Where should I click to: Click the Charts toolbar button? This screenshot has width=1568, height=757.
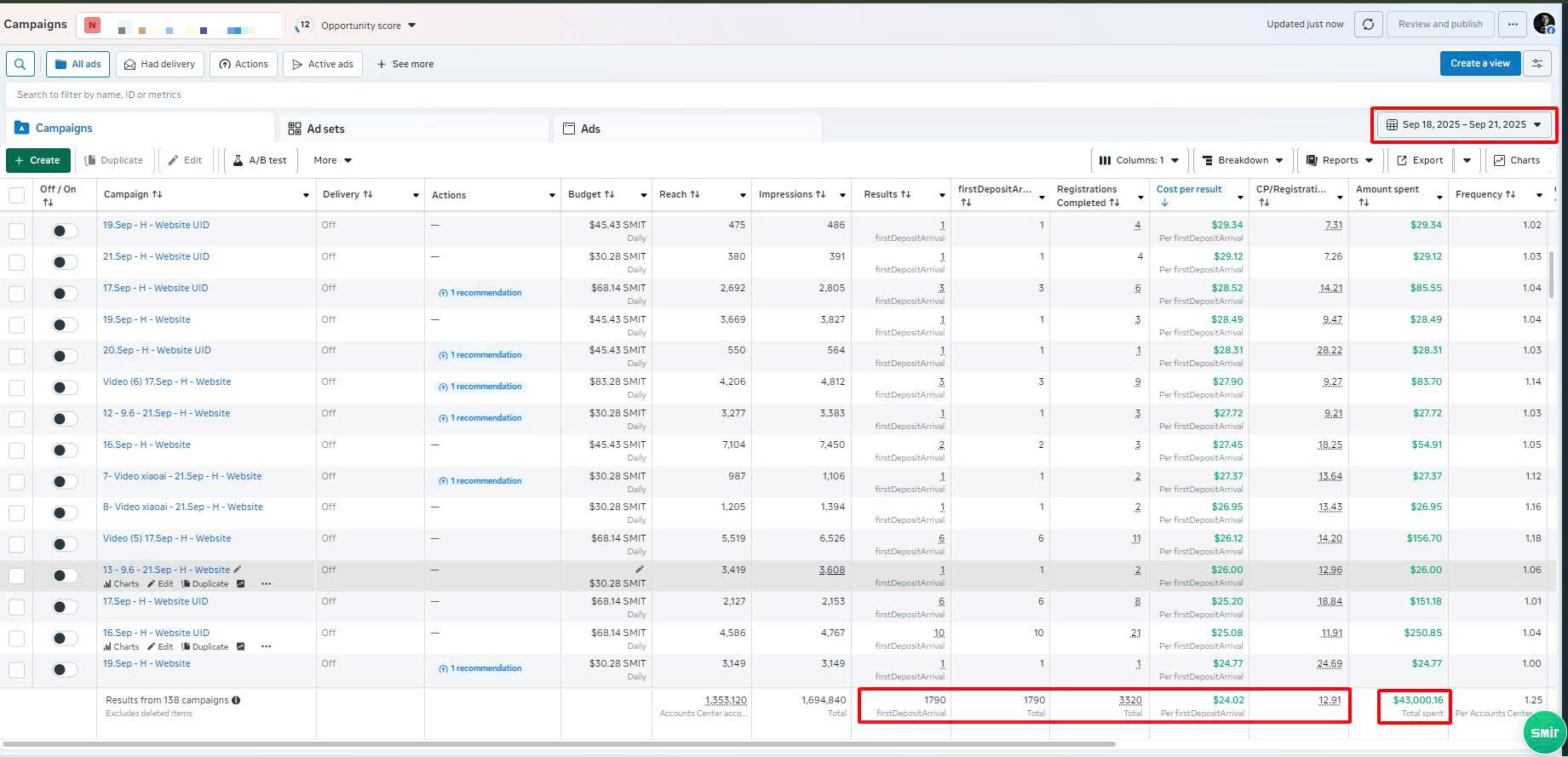[x=1517, y=160]
